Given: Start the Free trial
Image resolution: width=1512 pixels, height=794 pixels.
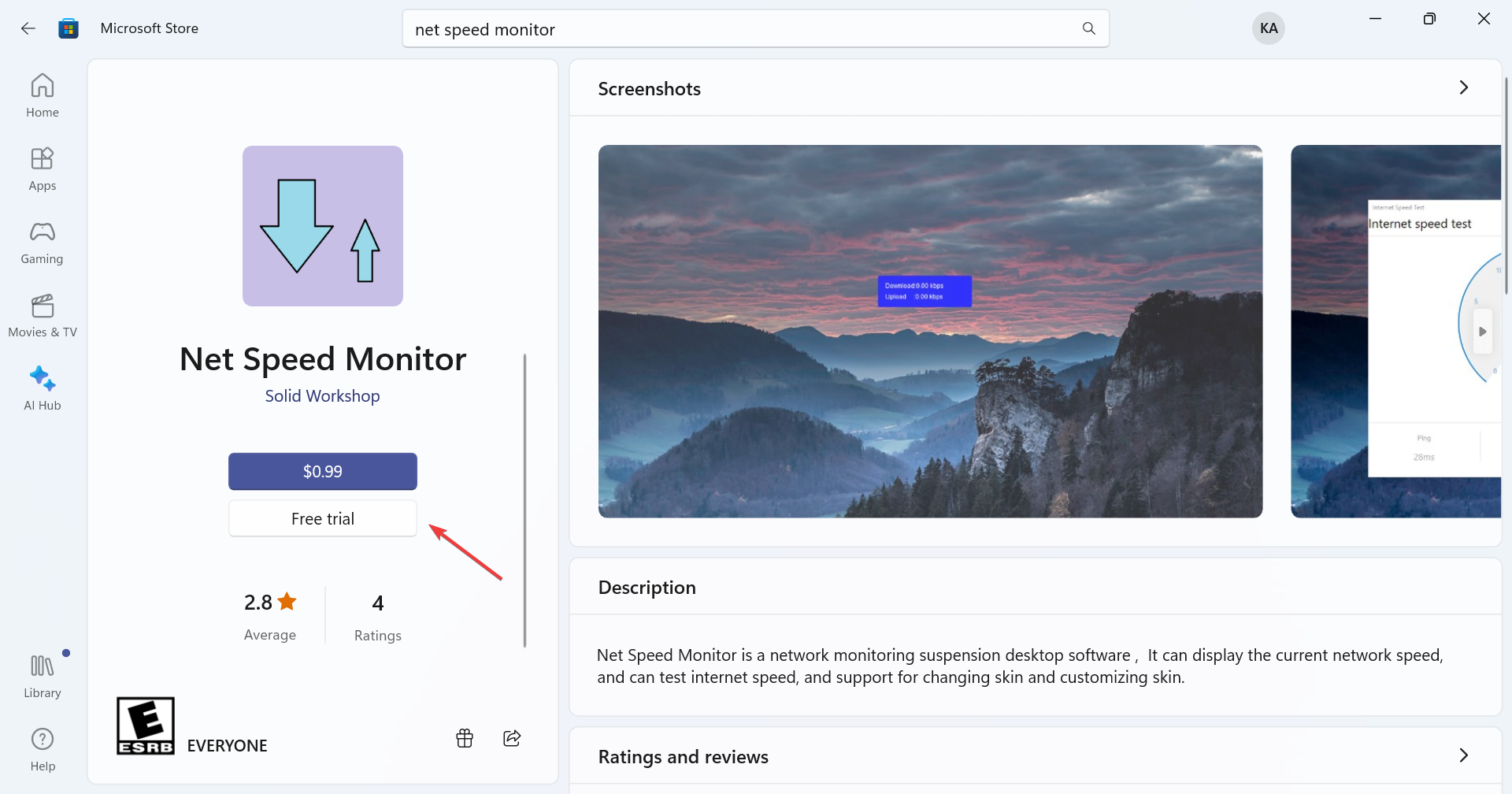Looking at the screenshot, I should pyautogui.click(x=322, y=518).
